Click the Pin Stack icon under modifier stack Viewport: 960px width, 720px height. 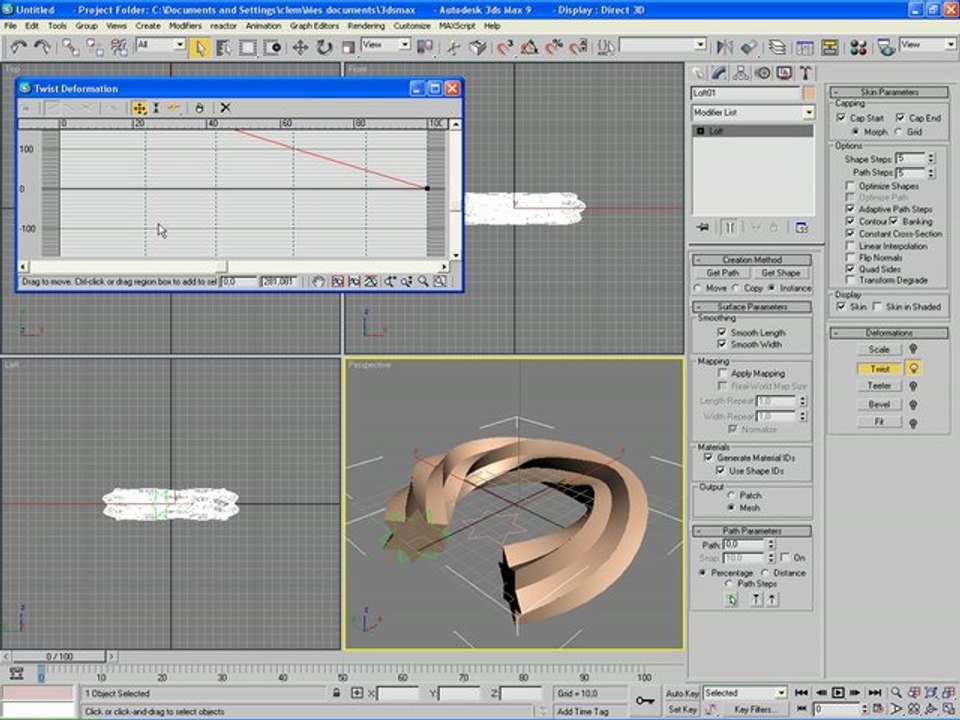[x=702, y=227]
